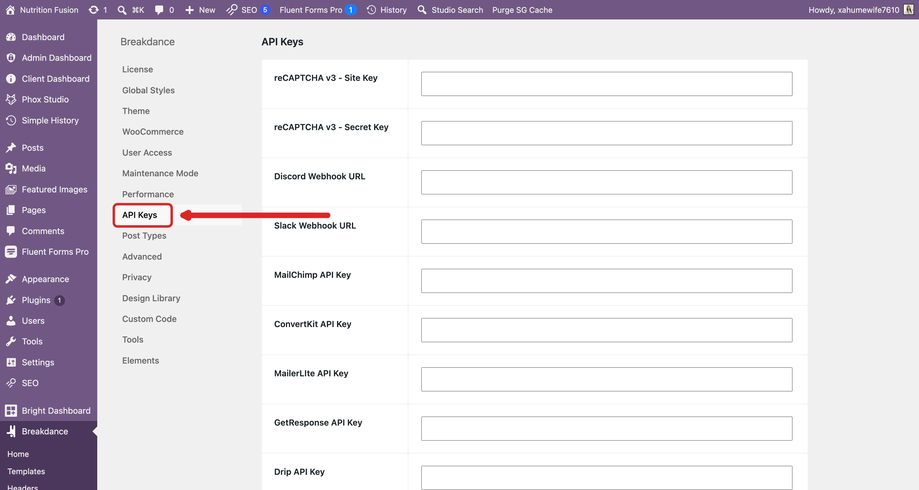
Task: Click the Featured Images icon
Action: tap(11, 189)
